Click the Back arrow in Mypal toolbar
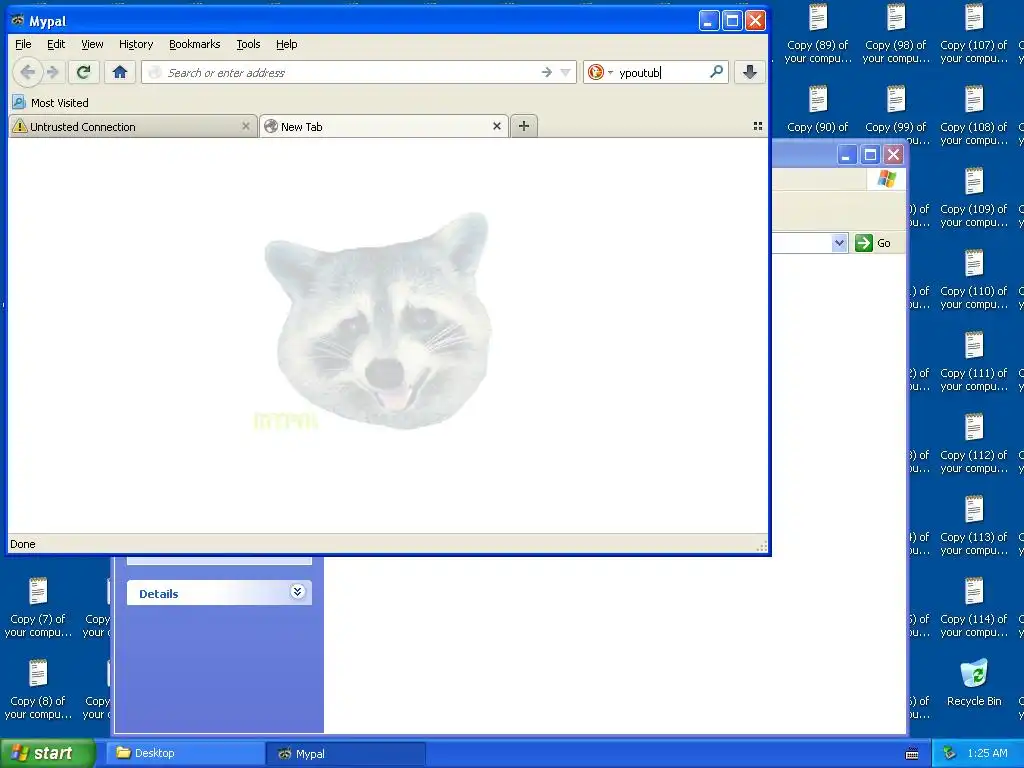Screen dimensions: 1024x768 (x=27, y=72)
